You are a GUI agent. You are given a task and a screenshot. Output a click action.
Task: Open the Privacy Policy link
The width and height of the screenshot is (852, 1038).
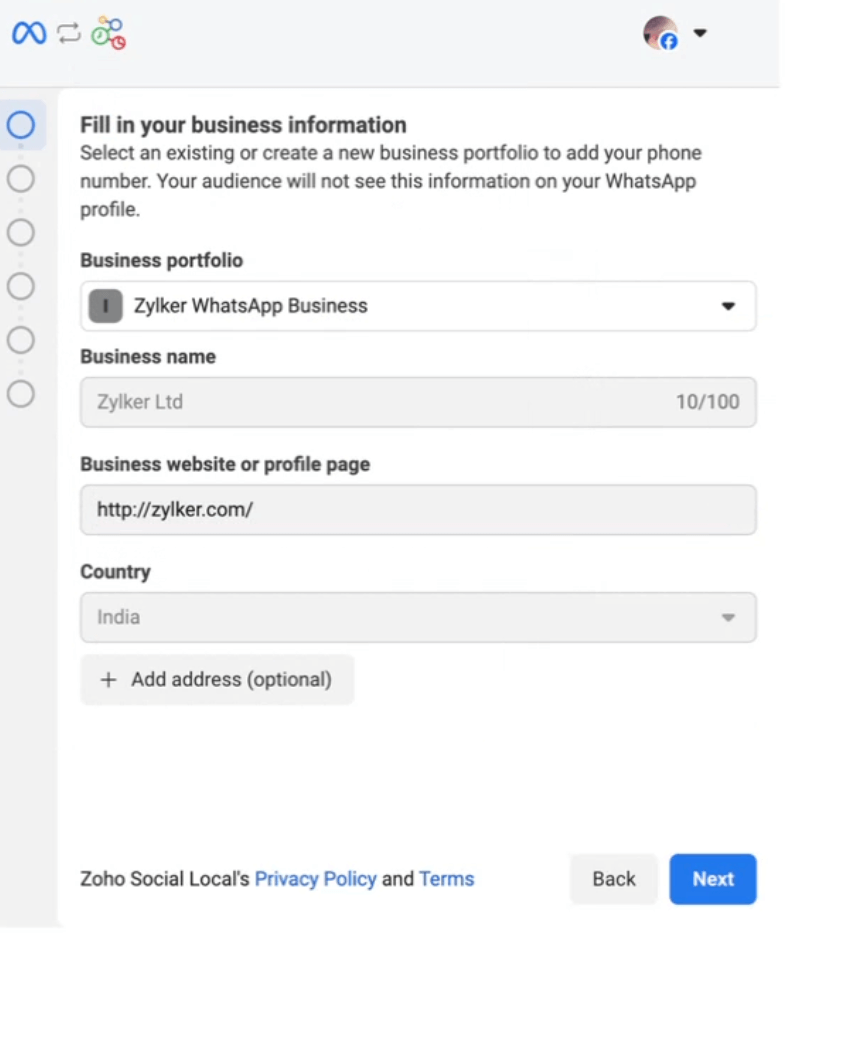coord(315,879)
